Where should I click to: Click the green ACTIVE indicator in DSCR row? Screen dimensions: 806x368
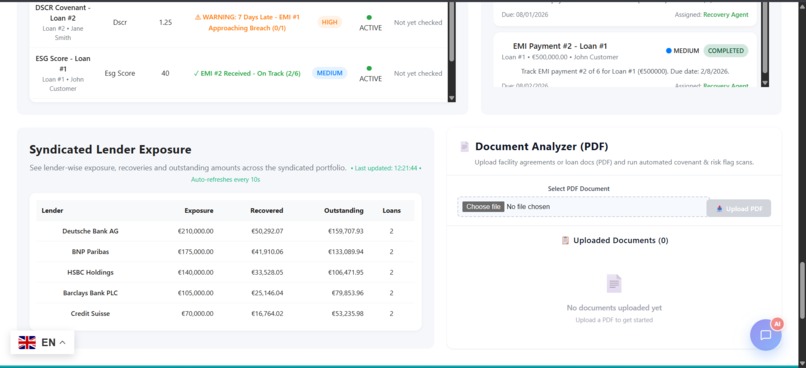click(x=369, y=17)
